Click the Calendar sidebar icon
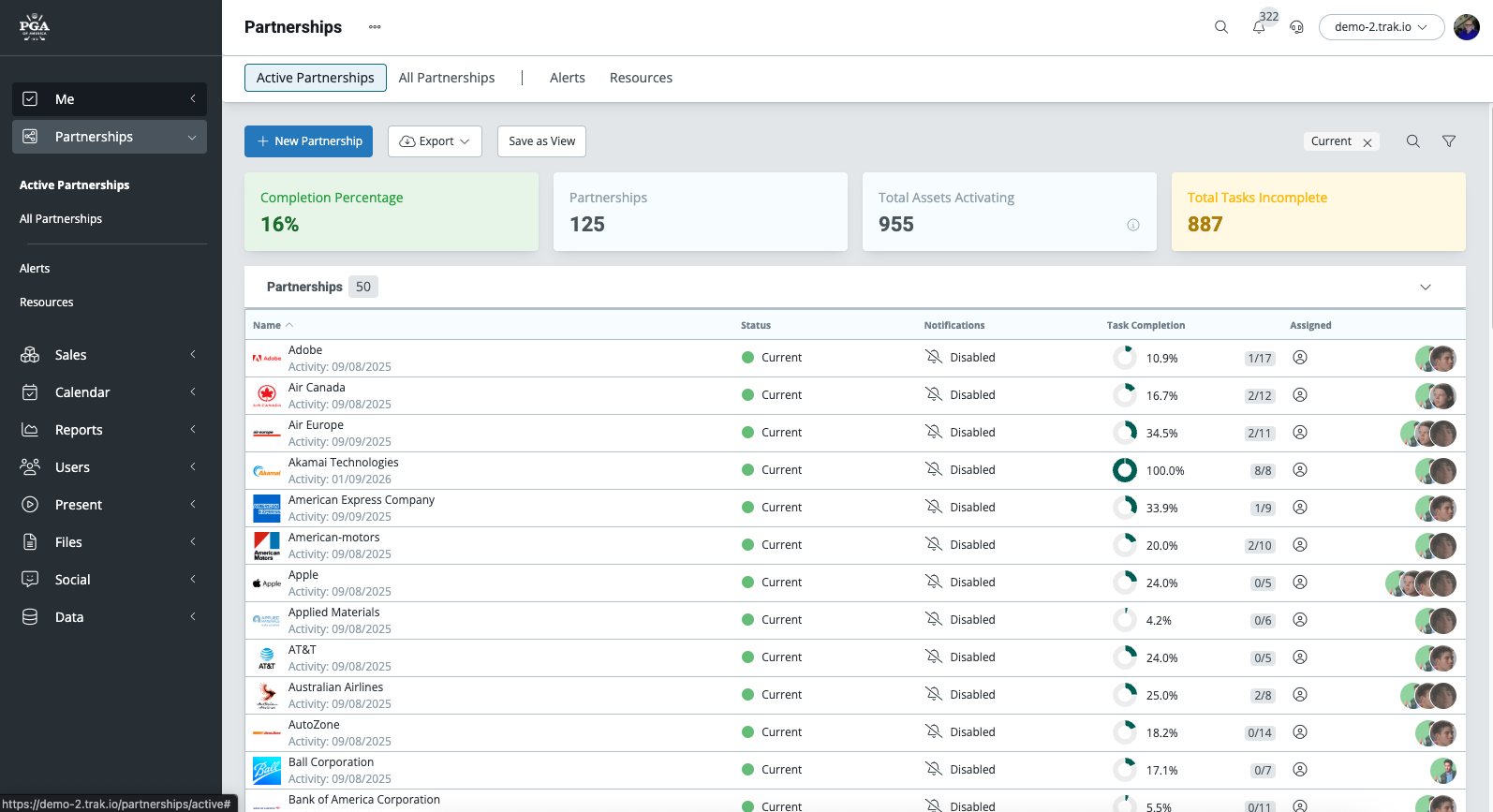 pyautogui.click(x=30, y=392)
